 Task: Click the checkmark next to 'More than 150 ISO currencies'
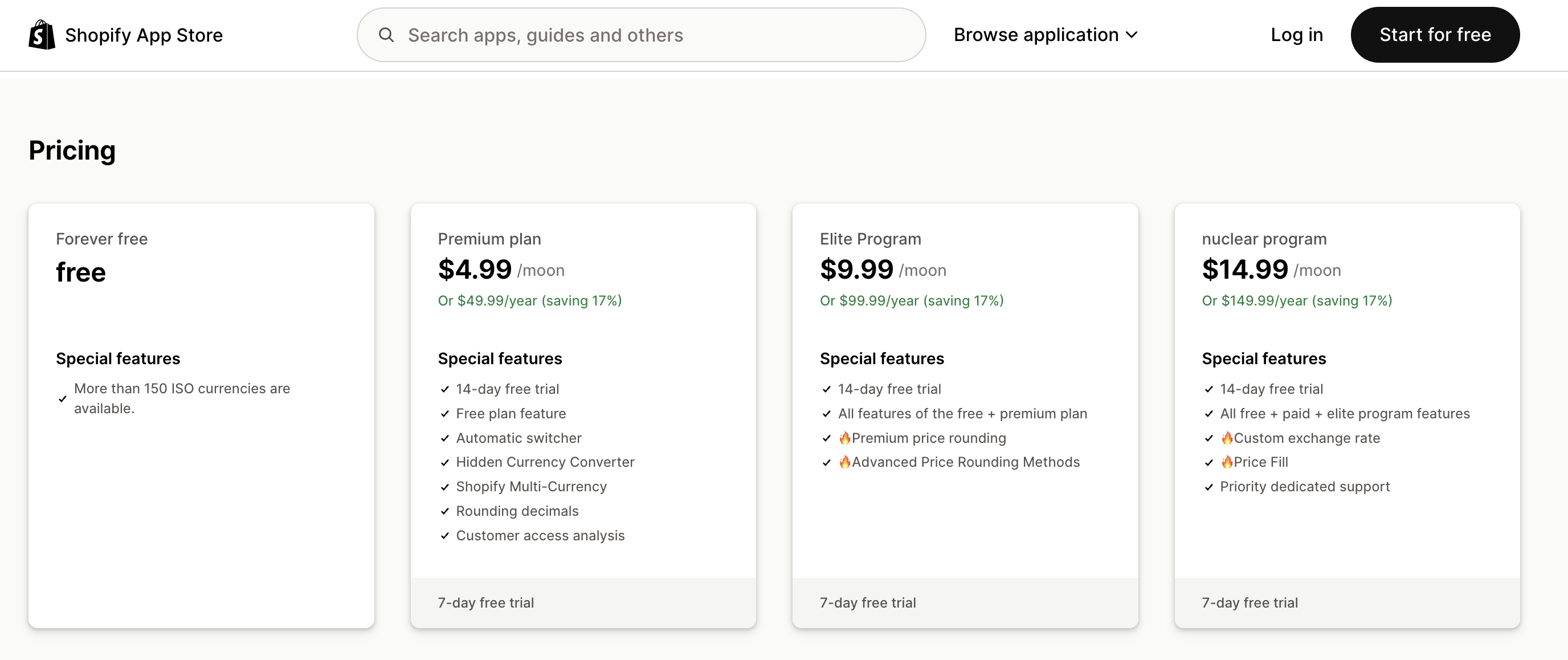[62, 398]
